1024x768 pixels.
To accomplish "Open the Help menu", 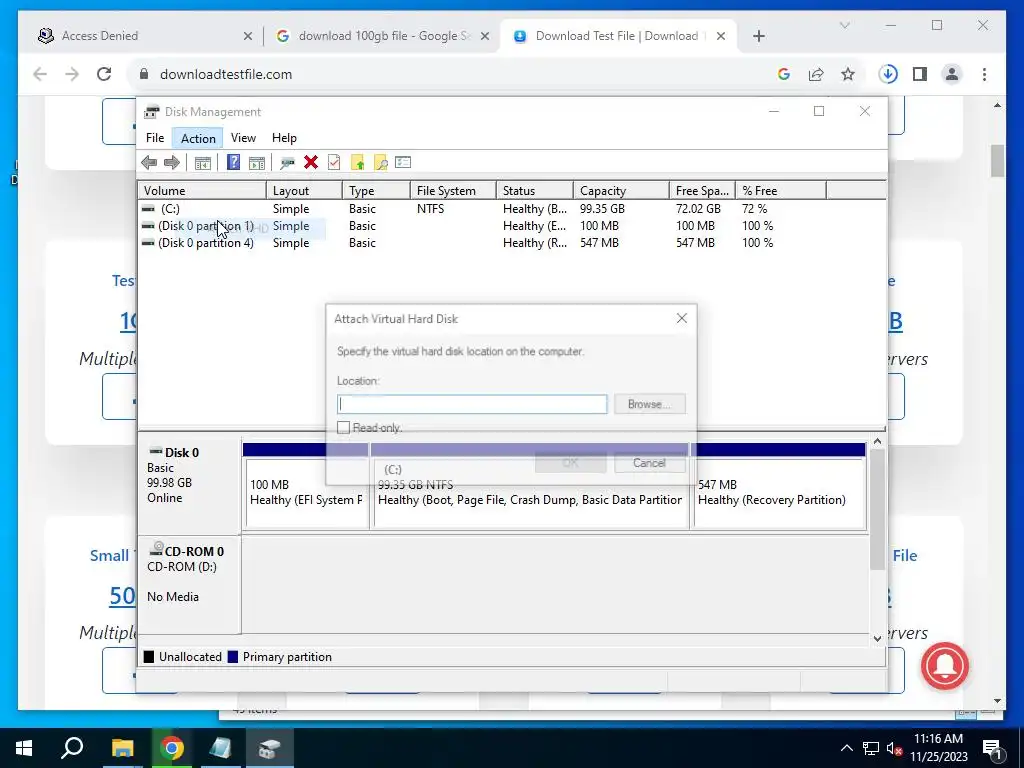I will click(284, 138).
